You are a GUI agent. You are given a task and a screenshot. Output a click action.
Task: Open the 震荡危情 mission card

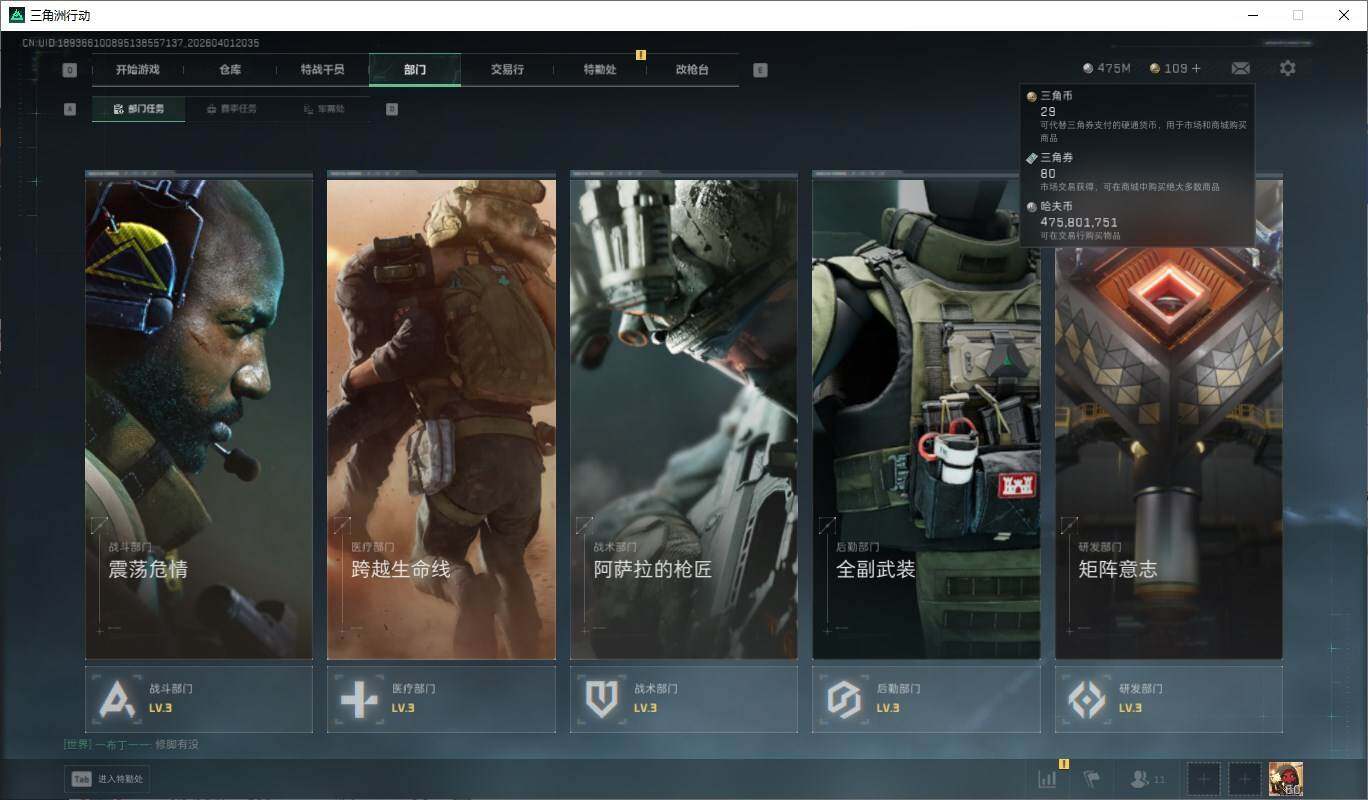199,415
